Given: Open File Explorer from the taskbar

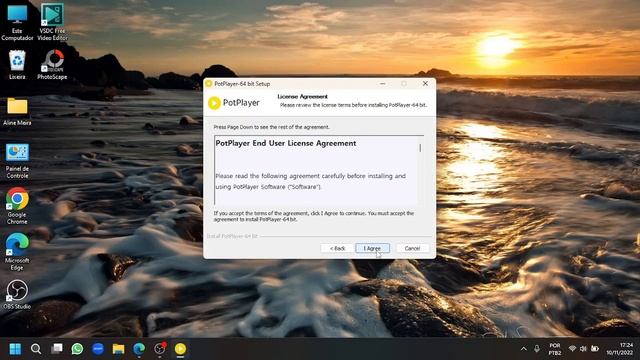Looking at the screenshot, I should pyautogui.click(x=118, y=349).
